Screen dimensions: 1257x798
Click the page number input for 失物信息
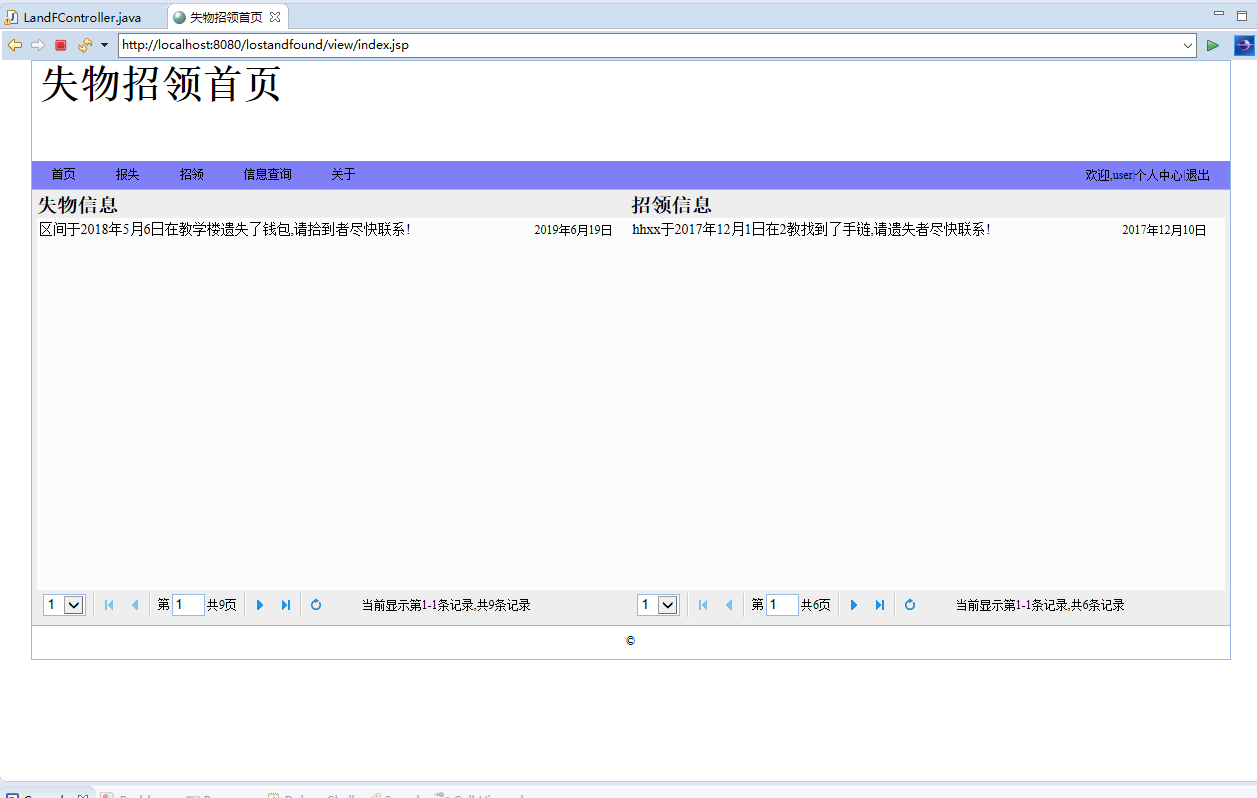tap(187, 604)
